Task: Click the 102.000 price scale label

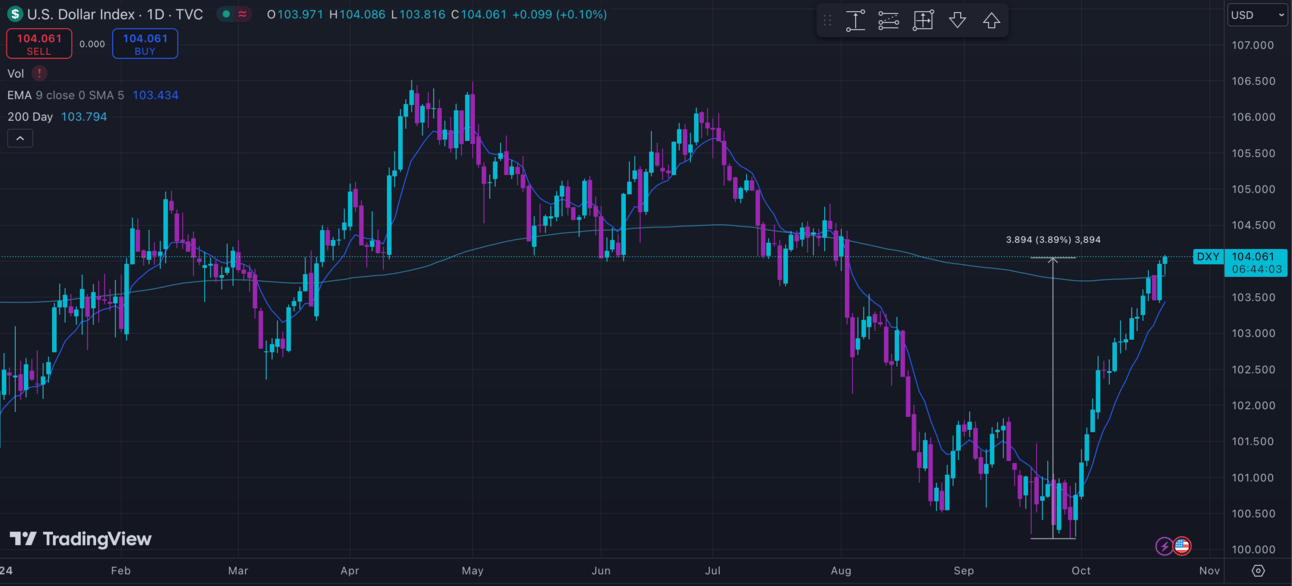Action: tap(1253, 406)
